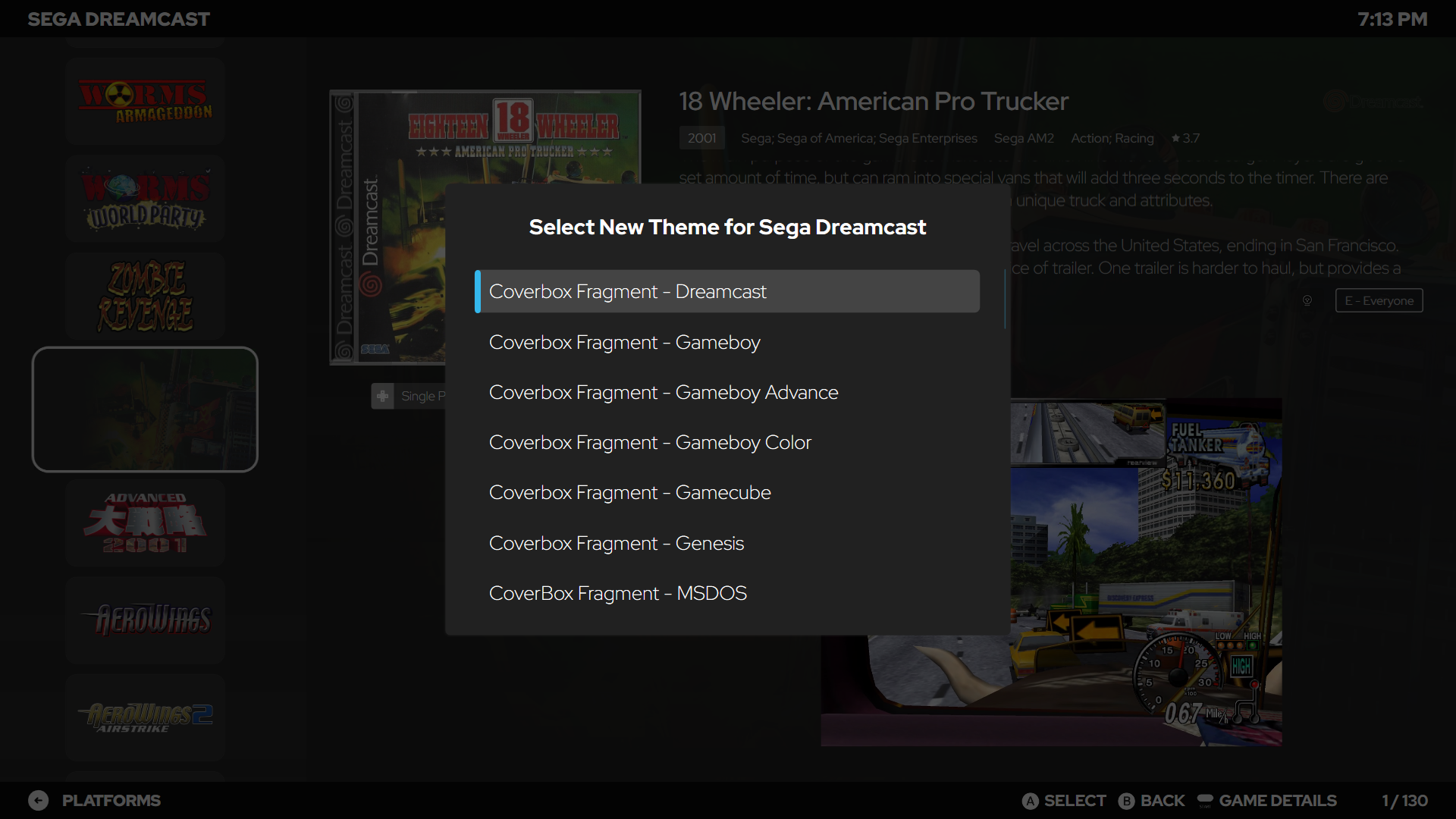Click the dialog title Select New Theme
1456x819 pixels.
(x=727, y=227)
